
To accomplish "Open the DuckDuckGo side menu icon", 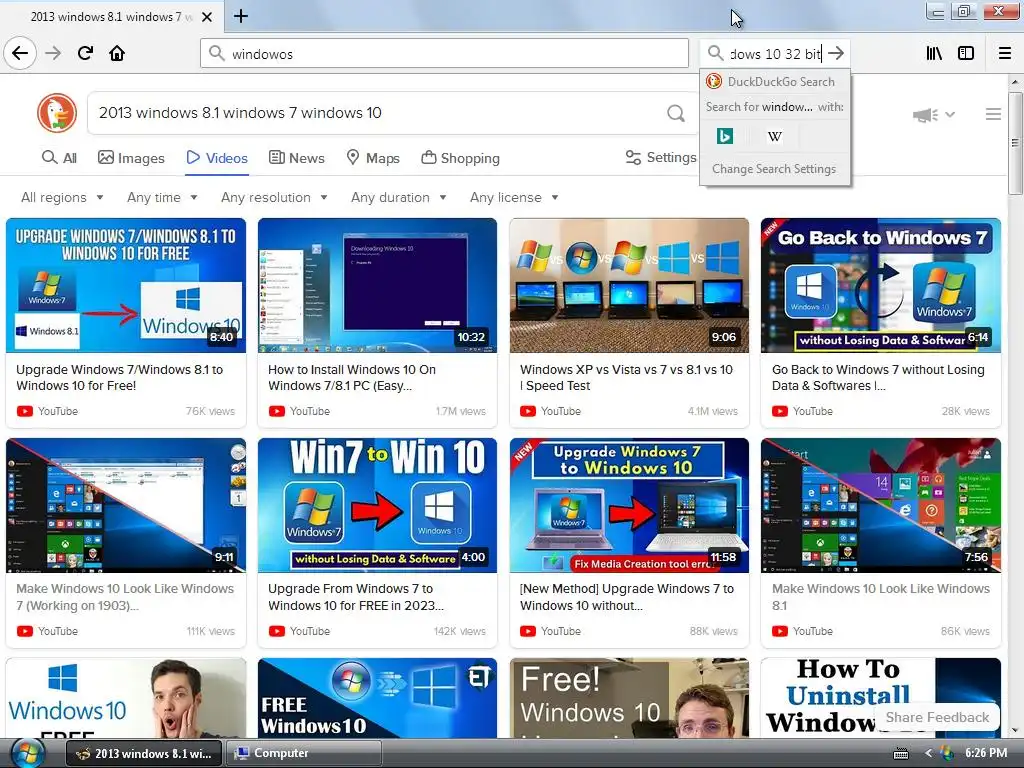I will (993, 114).
